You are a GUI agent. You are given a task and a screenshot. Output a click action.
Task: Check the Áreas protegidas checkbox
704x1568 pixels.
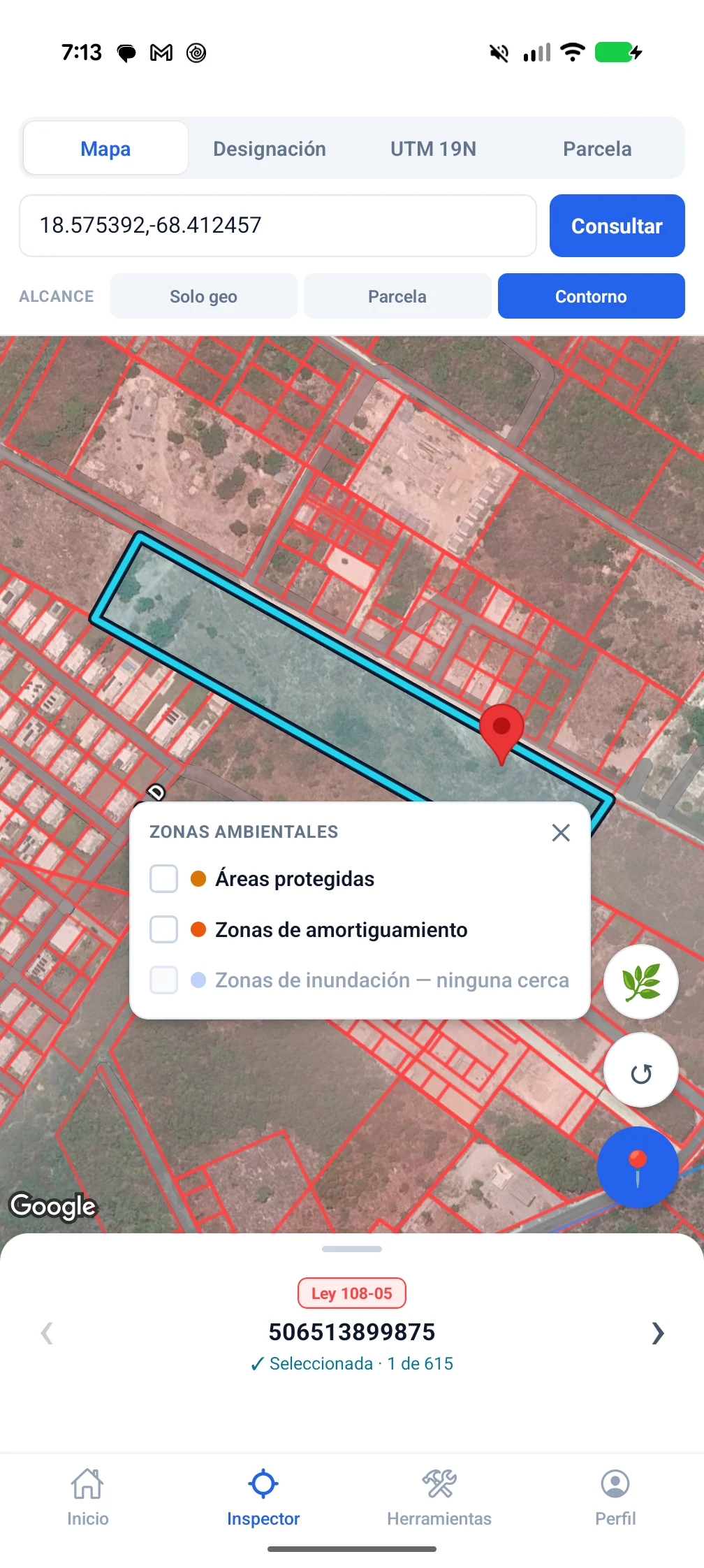(x=164, y=879)
